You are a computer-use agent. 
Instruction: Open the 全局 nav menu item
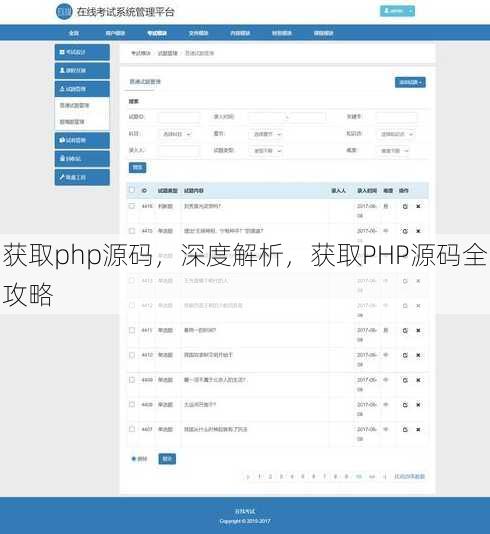[x=74, y=33]
